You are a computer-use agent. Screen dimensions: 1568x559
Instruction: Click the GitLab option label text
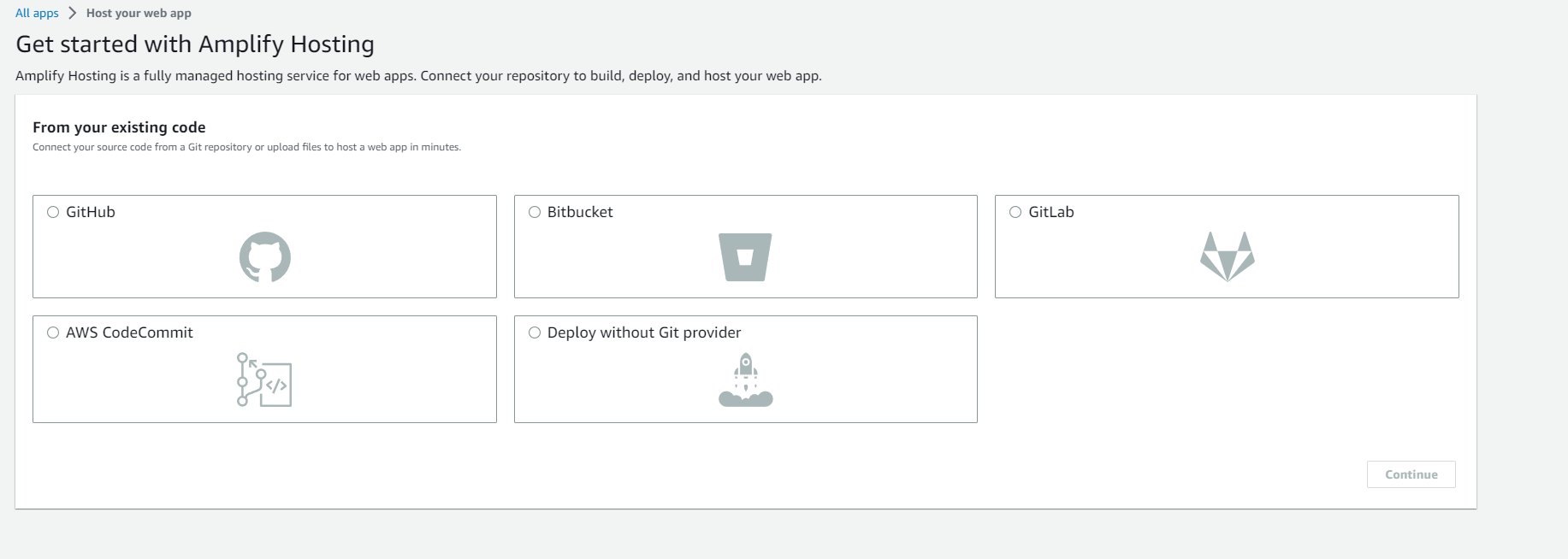[1051, 212]
